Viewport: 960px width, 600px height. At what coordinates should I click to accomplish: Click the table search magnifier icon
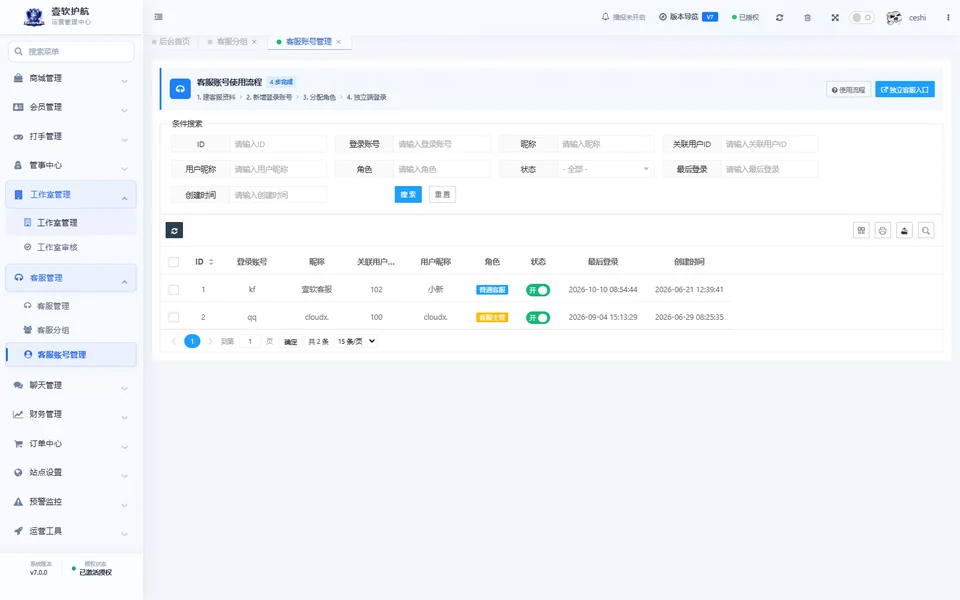[x=926, y=230]
